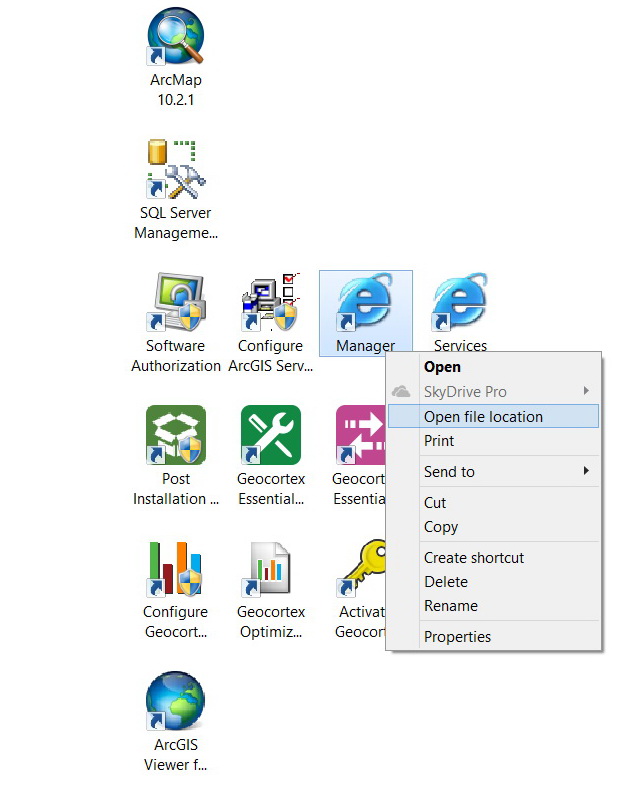The height and width of the screenshot is (793, 637).
Task: Click the Configure ArcGIS Server shortcut icon
Action: [x=270, y=302]
